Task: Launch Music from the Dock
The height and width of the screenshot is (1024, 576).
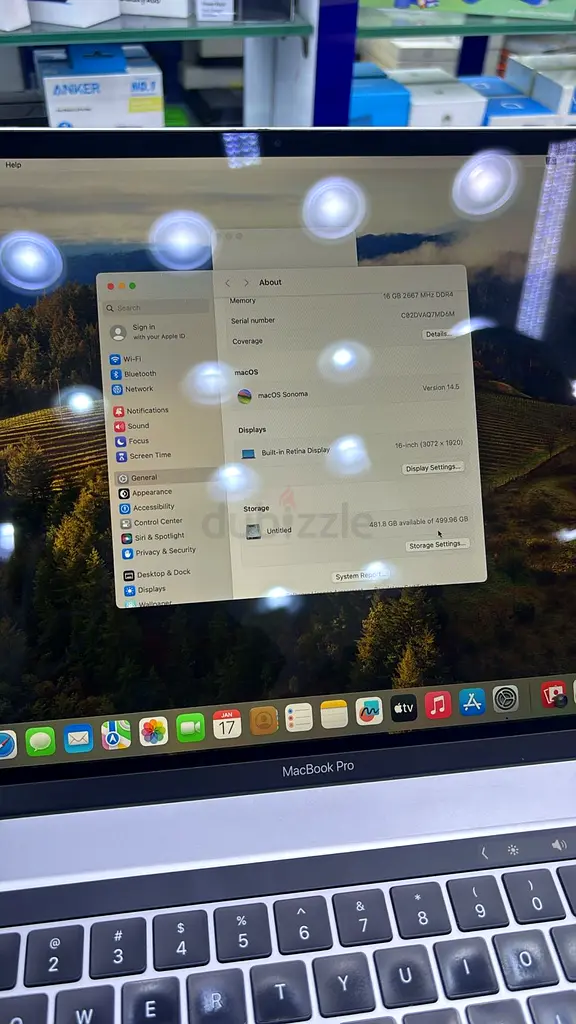Action: coord(438,705)
